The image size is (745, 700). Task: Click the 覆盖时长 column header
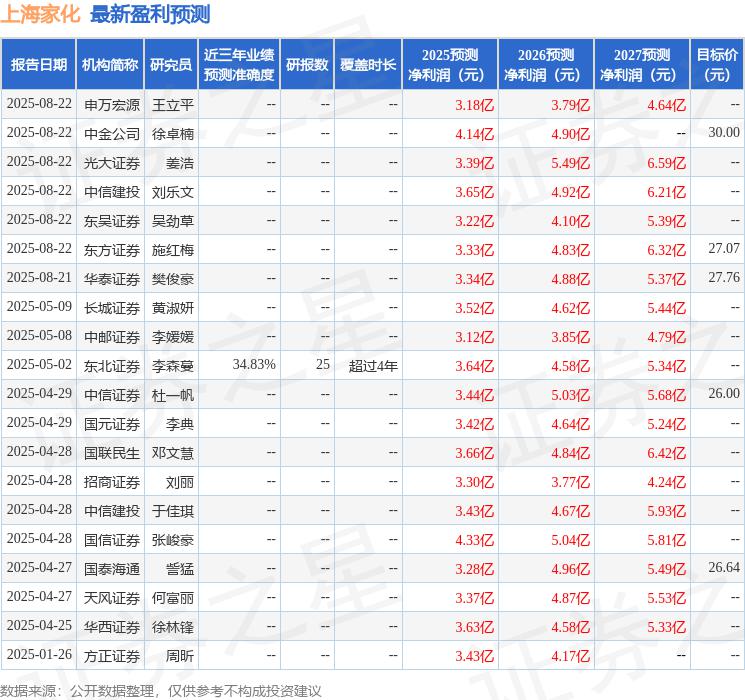(368, 65)
